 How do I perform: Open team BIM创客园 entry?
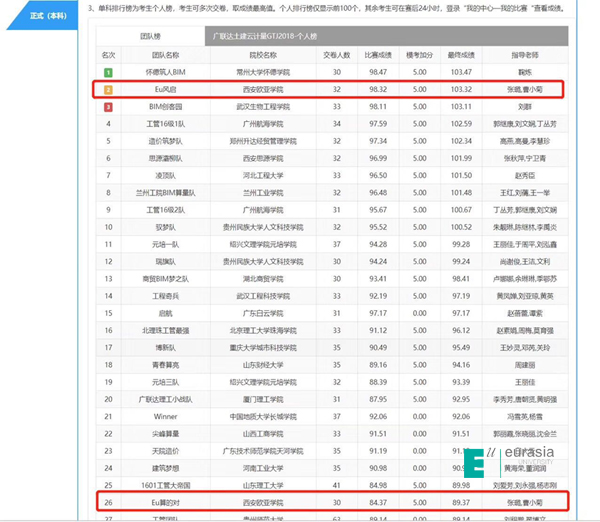[165, 105]
